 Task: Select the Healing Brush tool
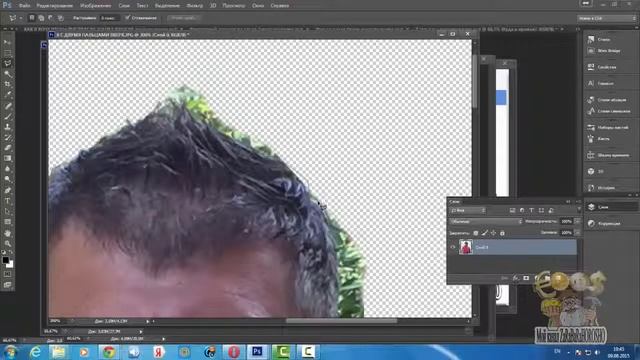tap(7, 106)
